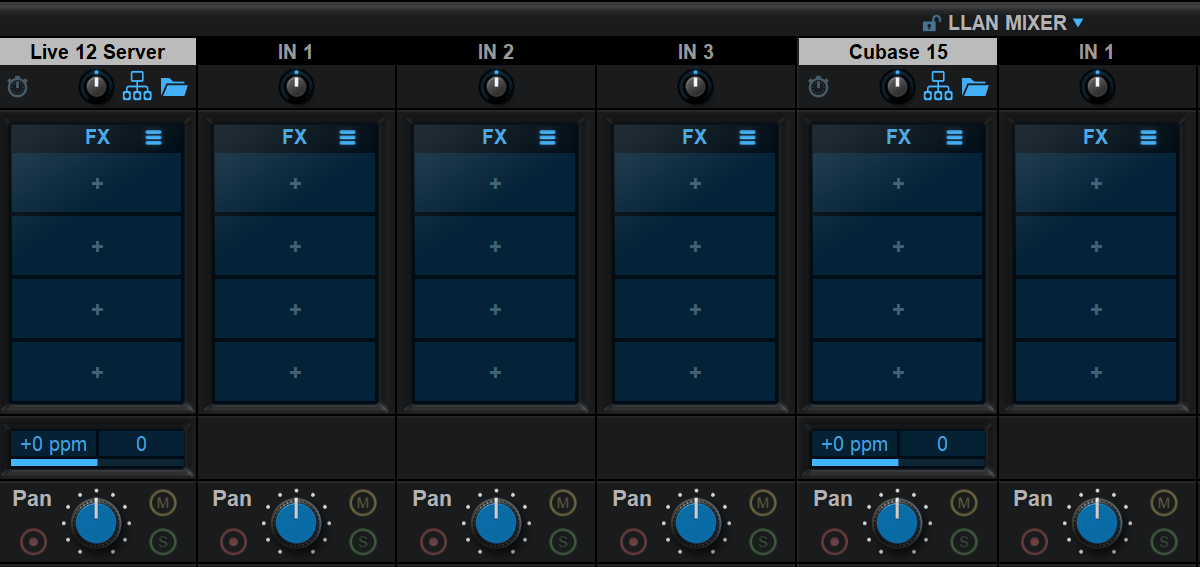Open folder icon on Live 12 Server strip
The width and height of the screenshot is (1200, 567).
point(175,88)
